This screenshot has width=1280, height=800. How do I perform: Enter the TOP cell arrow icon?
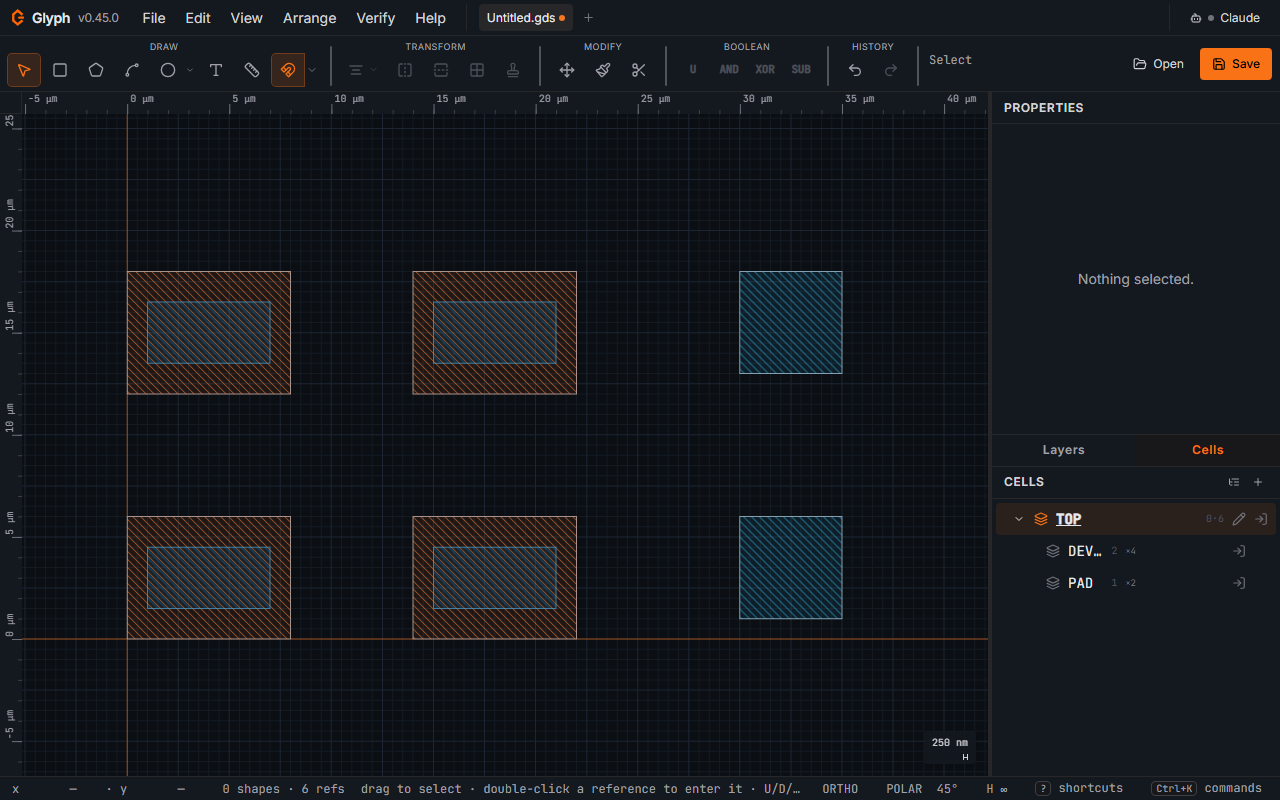click(x=1262, y=519)
